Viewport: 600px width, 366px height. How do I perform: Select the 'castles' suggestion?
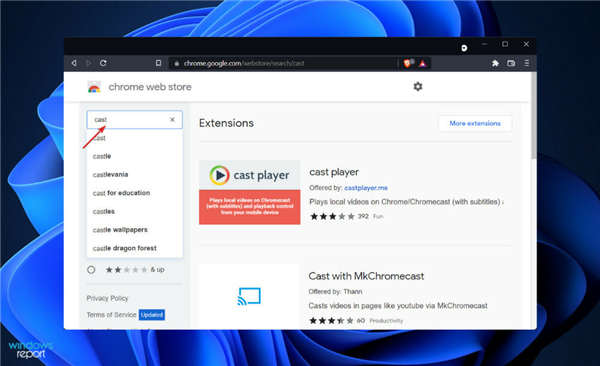pyautogui.click(x=134, y=211)
